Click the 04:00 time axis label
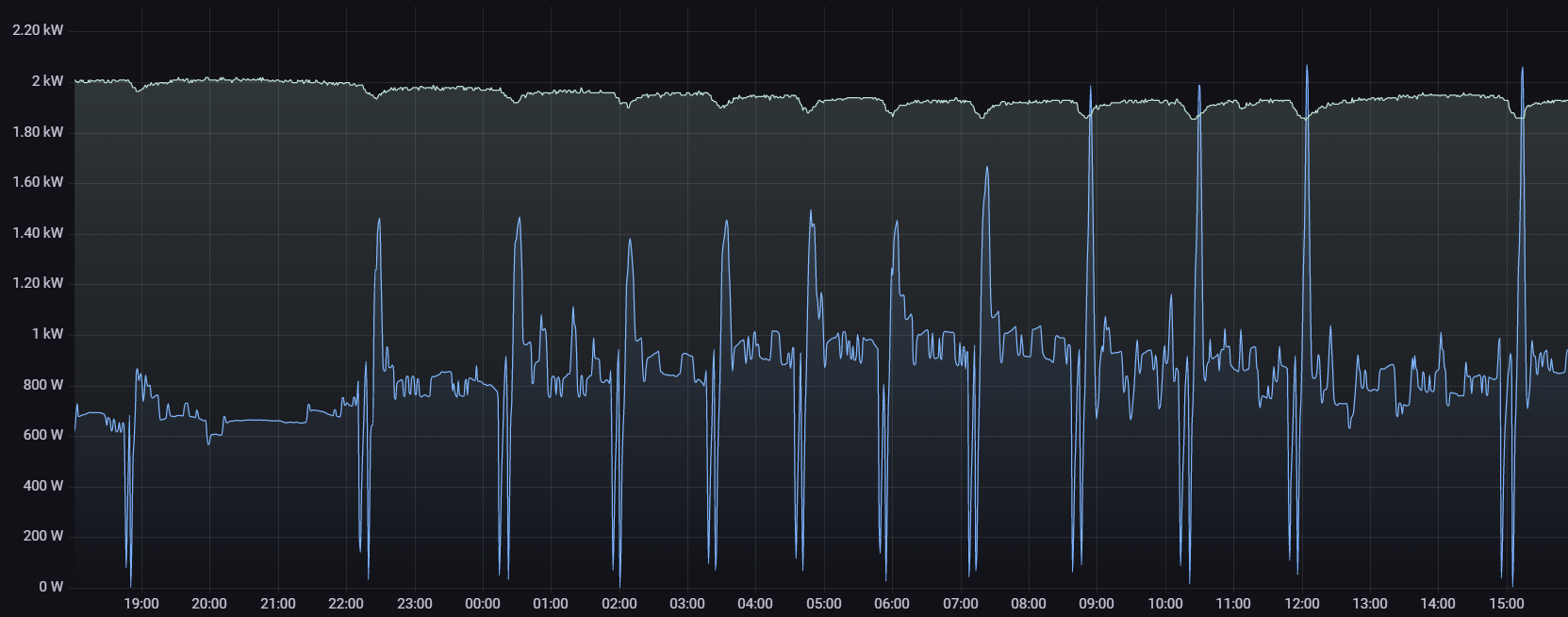 (755, 604)
